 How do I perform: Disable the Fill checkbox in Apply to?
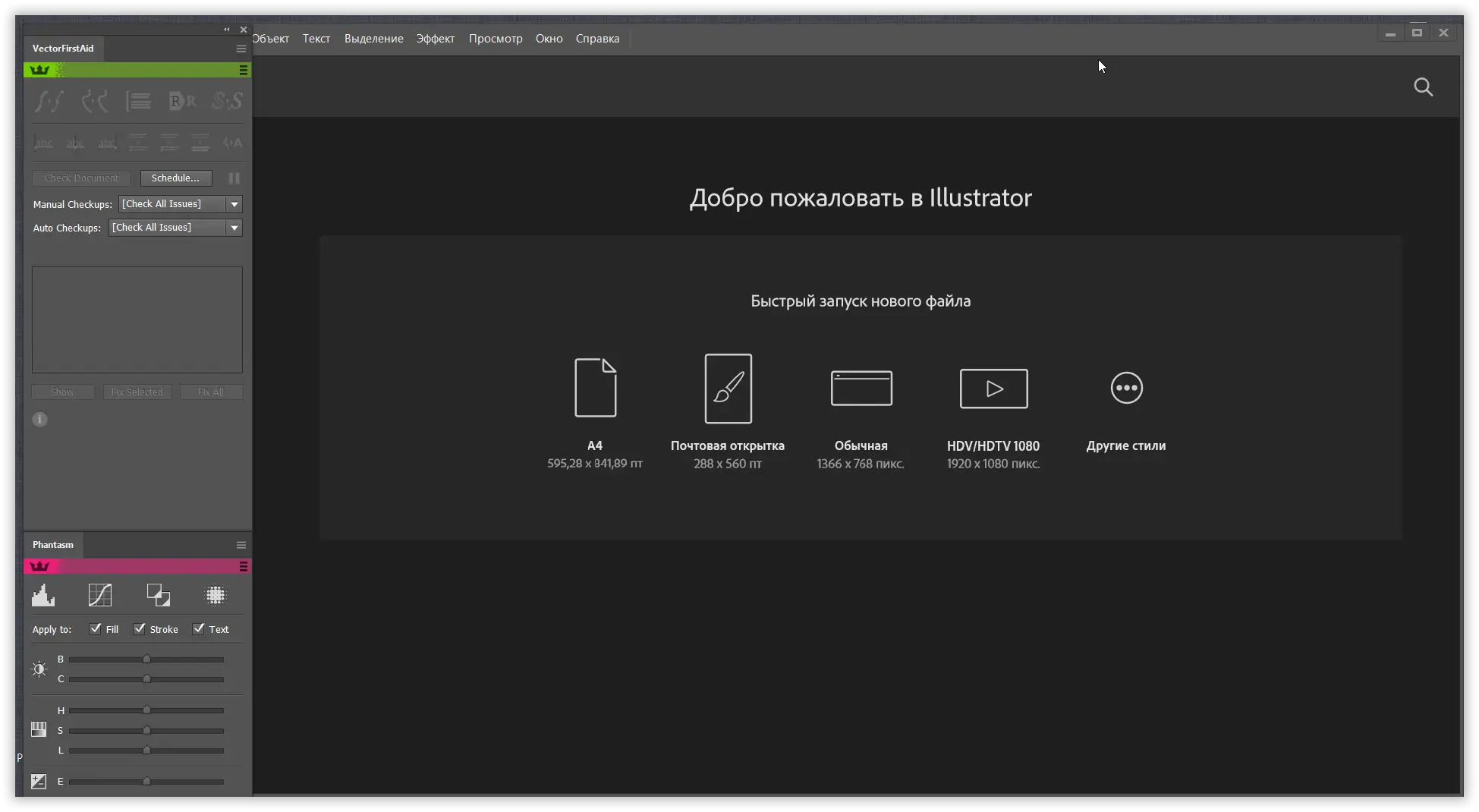click(x=96, y=629)
